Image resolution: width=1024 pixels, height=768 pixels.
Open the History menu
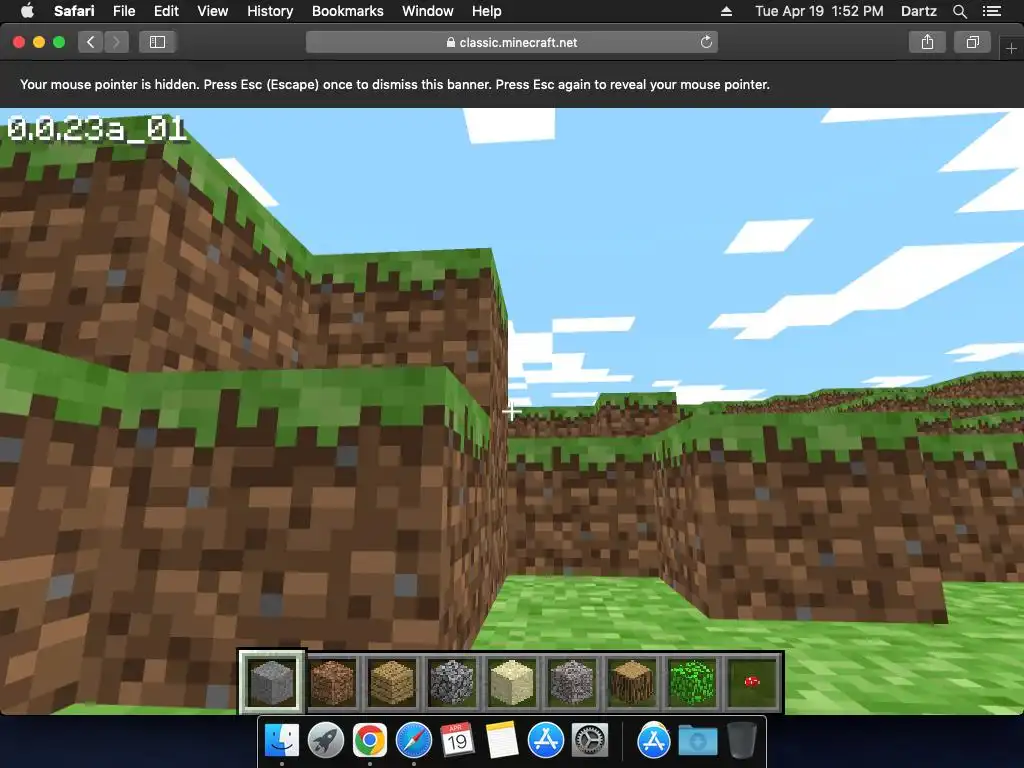[x=270, y=11]
